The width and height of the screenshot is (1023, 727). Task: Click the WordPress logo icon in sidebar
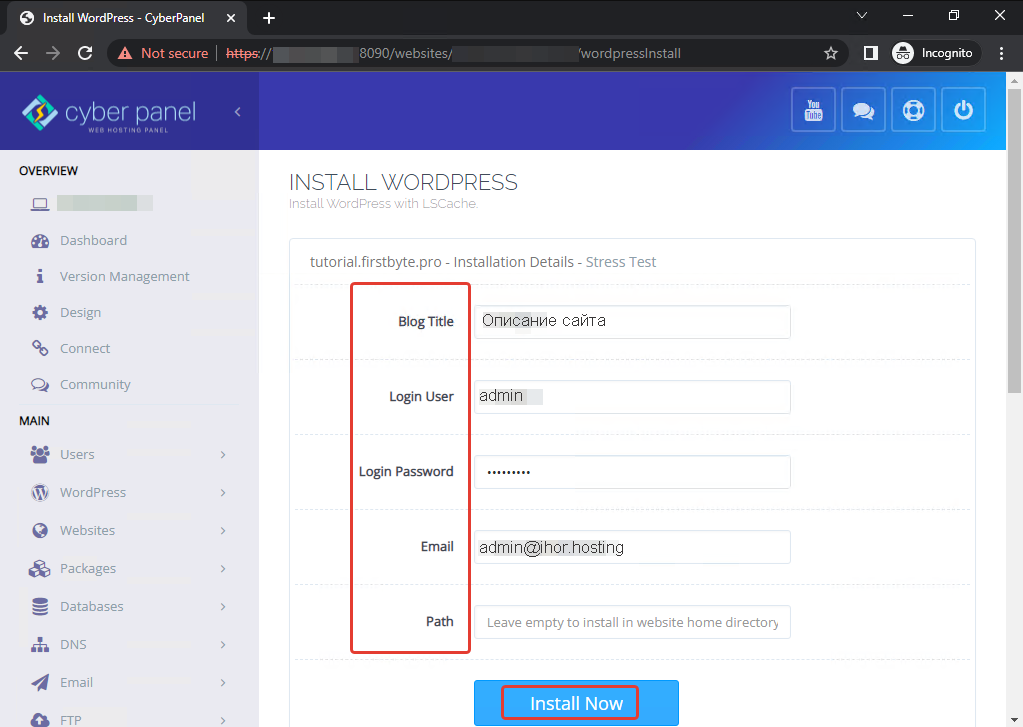[40, 492]
